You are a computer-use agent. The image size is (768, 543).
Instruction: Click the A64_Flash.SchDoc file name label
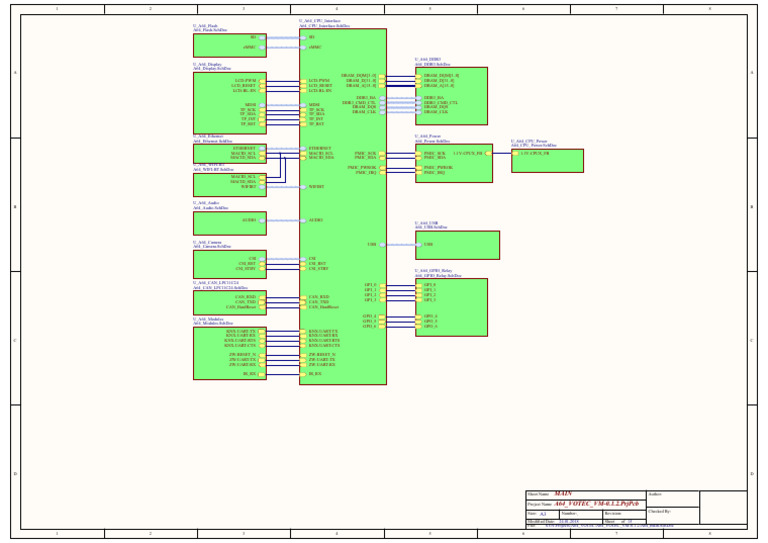coord(210,30)
